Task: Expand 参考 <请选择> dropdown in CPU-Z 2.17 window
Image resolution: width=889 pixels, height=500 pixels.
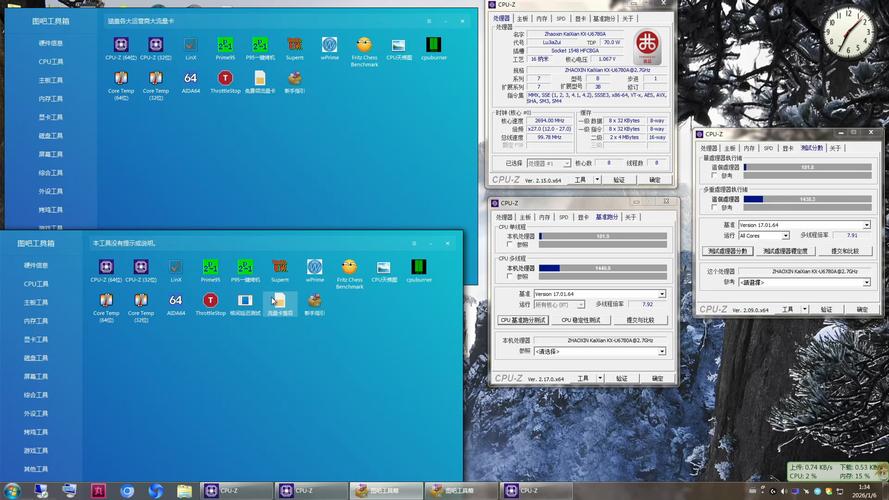Action: tap(661, 351)
